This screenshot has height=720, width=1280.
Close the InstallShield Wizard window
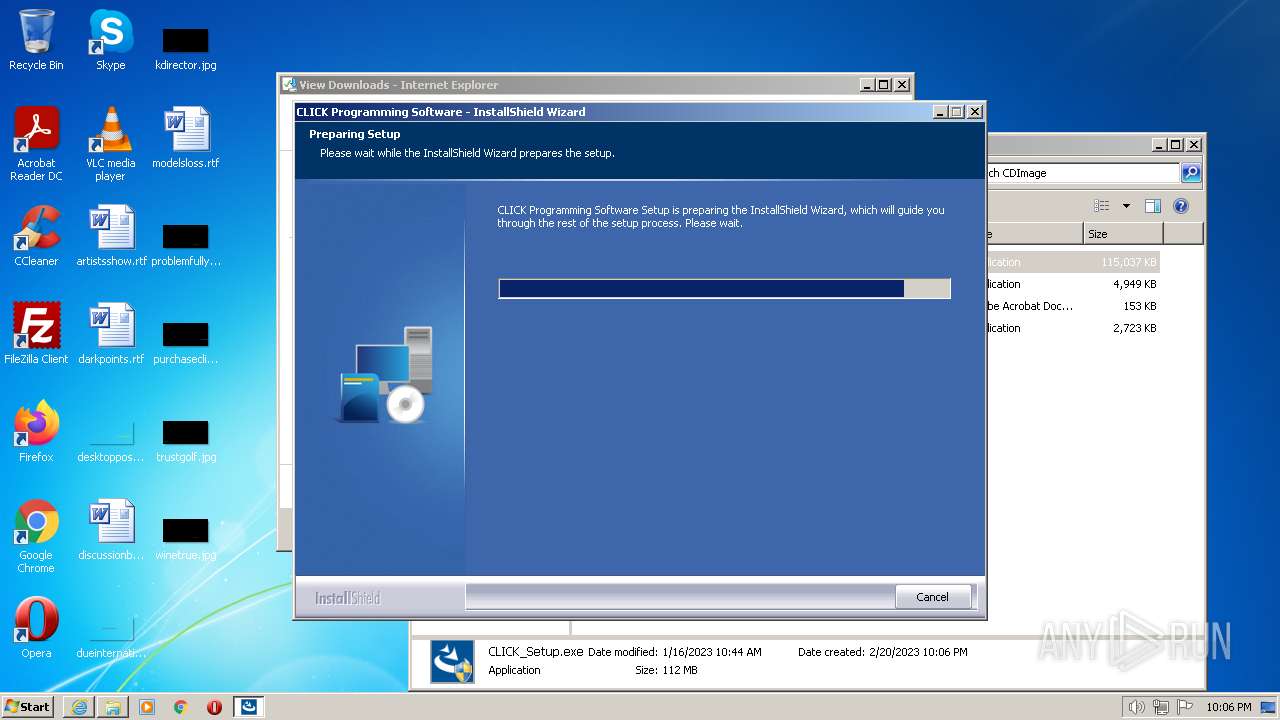click(975, 112)
